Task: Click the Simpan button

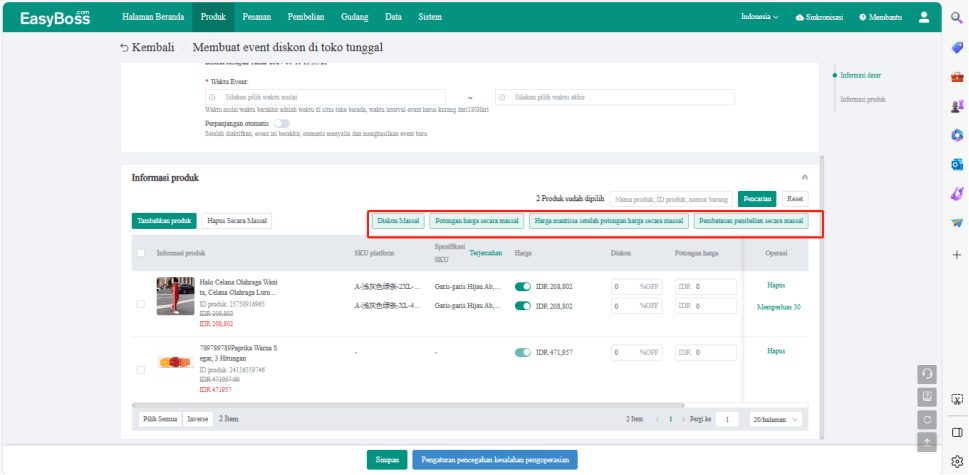Action: (x=387, y=460)
